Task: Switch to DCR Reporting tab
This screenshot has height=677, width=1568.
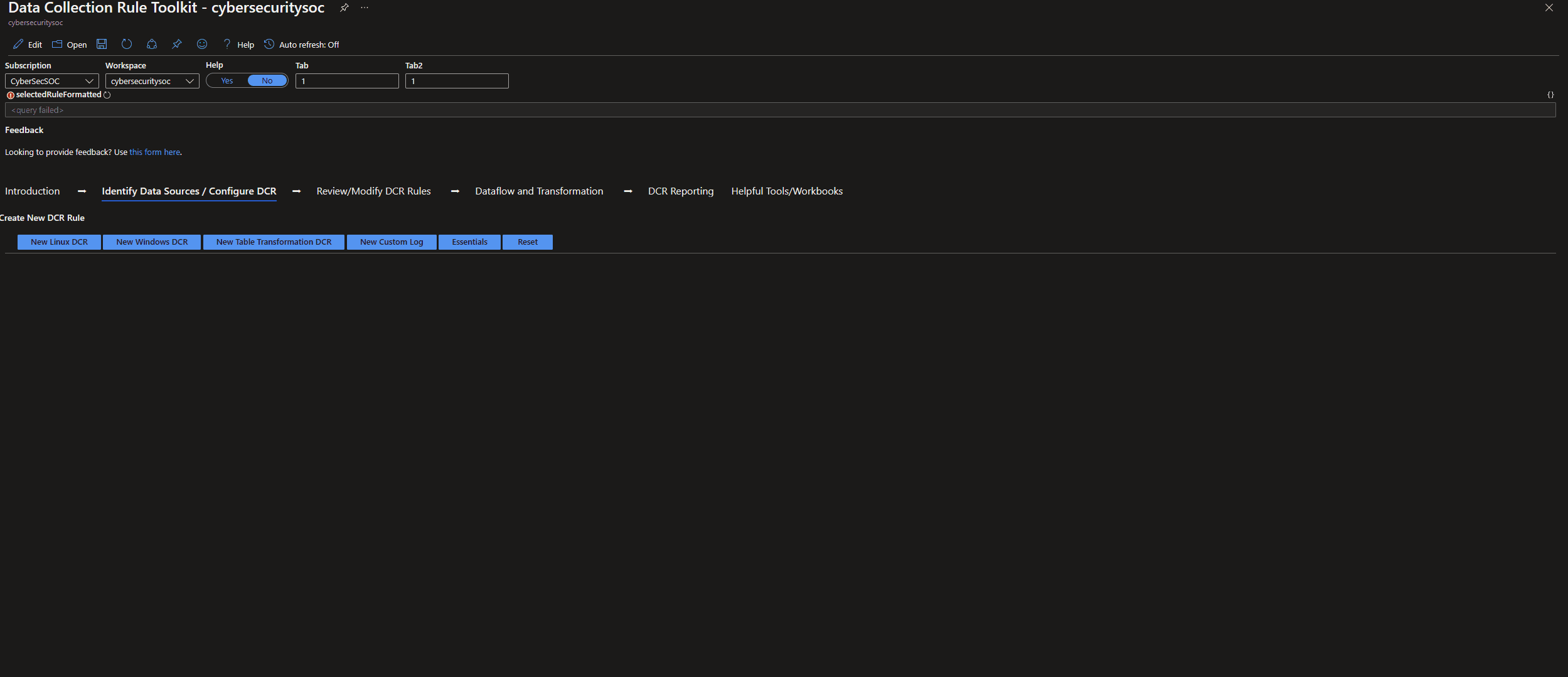Action: tap(681, 191)
